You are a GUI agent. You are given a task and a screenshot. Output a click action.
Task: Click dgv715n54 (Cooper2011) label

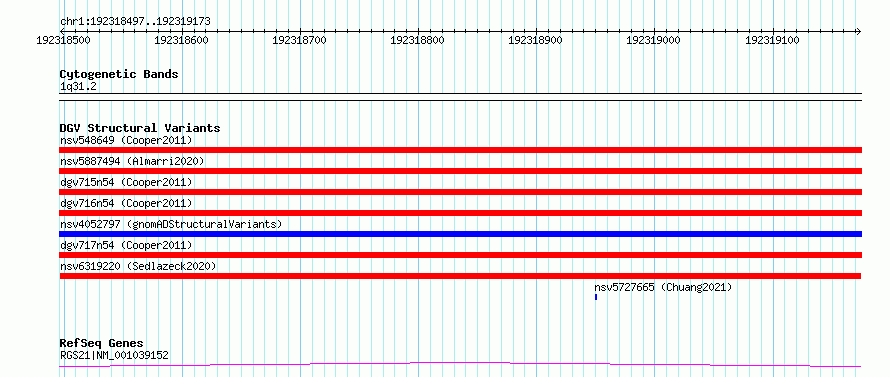tap(126, 182)
